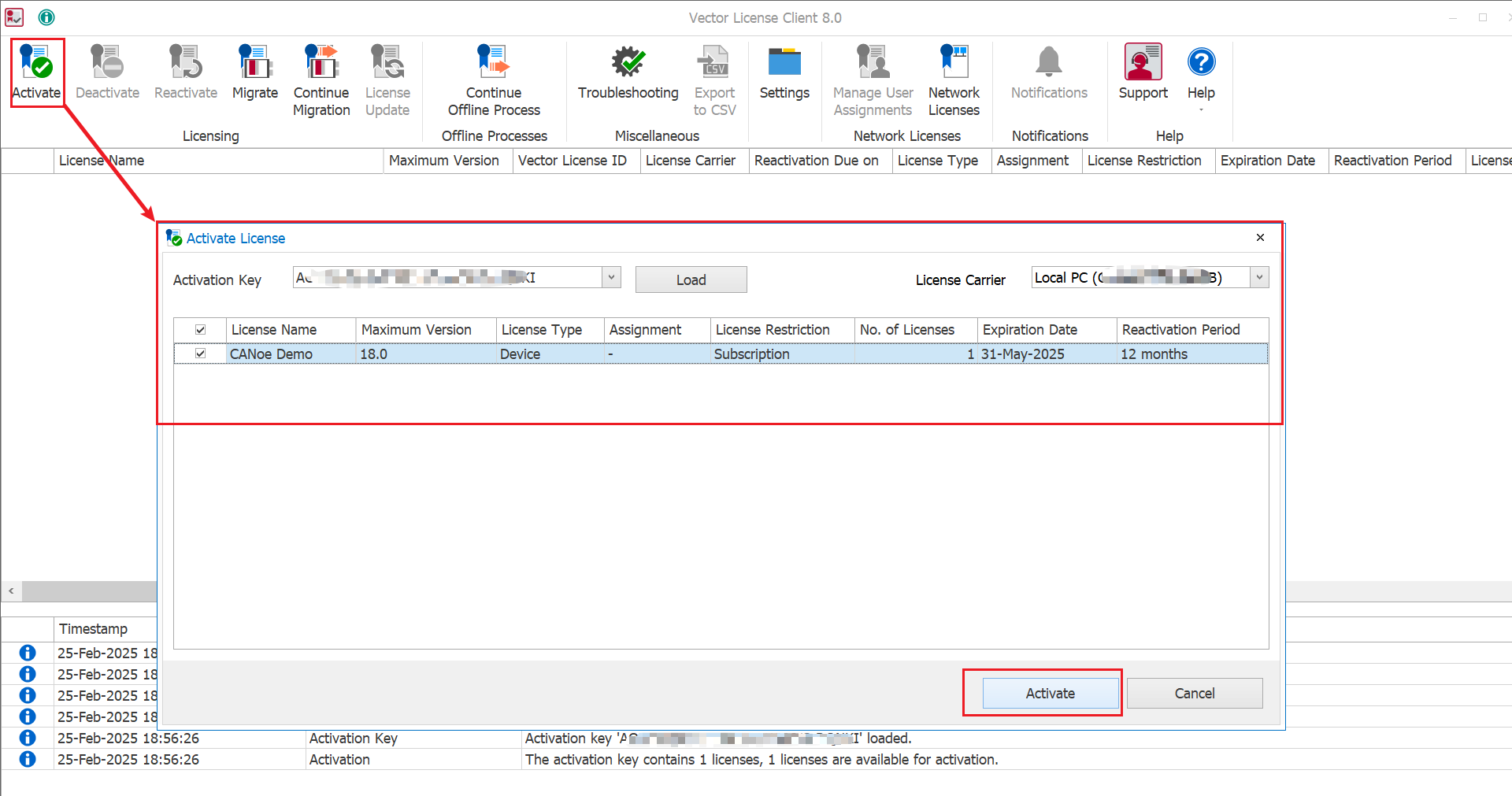This screenshot has height=796, width=1512.
Task: Sort dialog table by License Name column
Action: (x=291, y=330)
